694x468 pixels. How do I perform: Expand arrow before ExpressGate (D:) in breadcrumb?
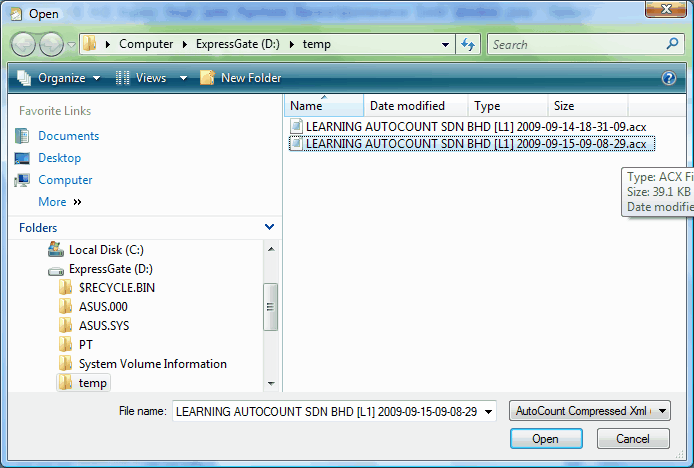[185, 44]
